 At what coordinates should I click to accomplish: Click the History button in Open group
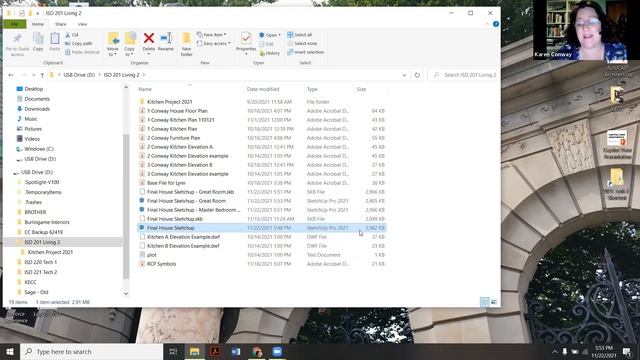pos(270,53)
